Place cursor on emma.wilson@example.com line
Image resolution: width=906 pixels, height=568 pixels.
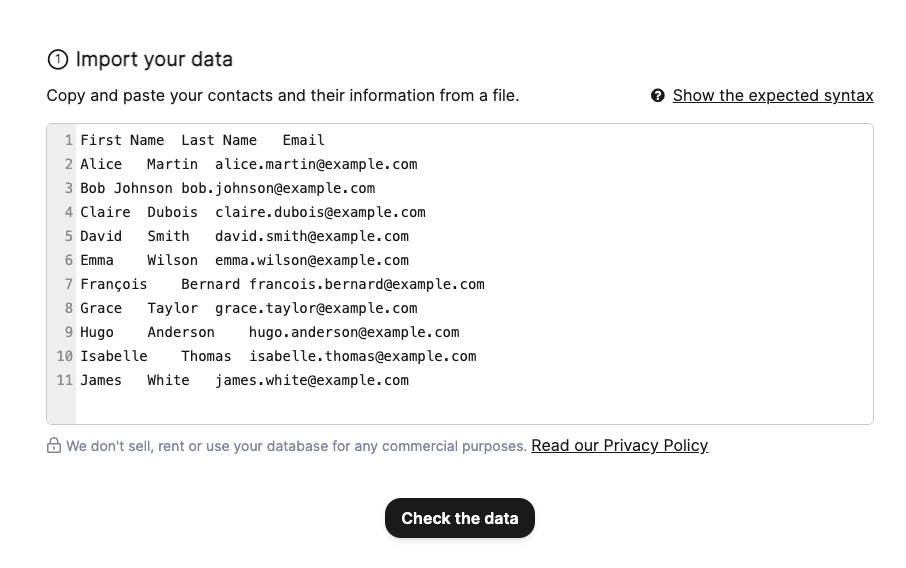[312, 260]
